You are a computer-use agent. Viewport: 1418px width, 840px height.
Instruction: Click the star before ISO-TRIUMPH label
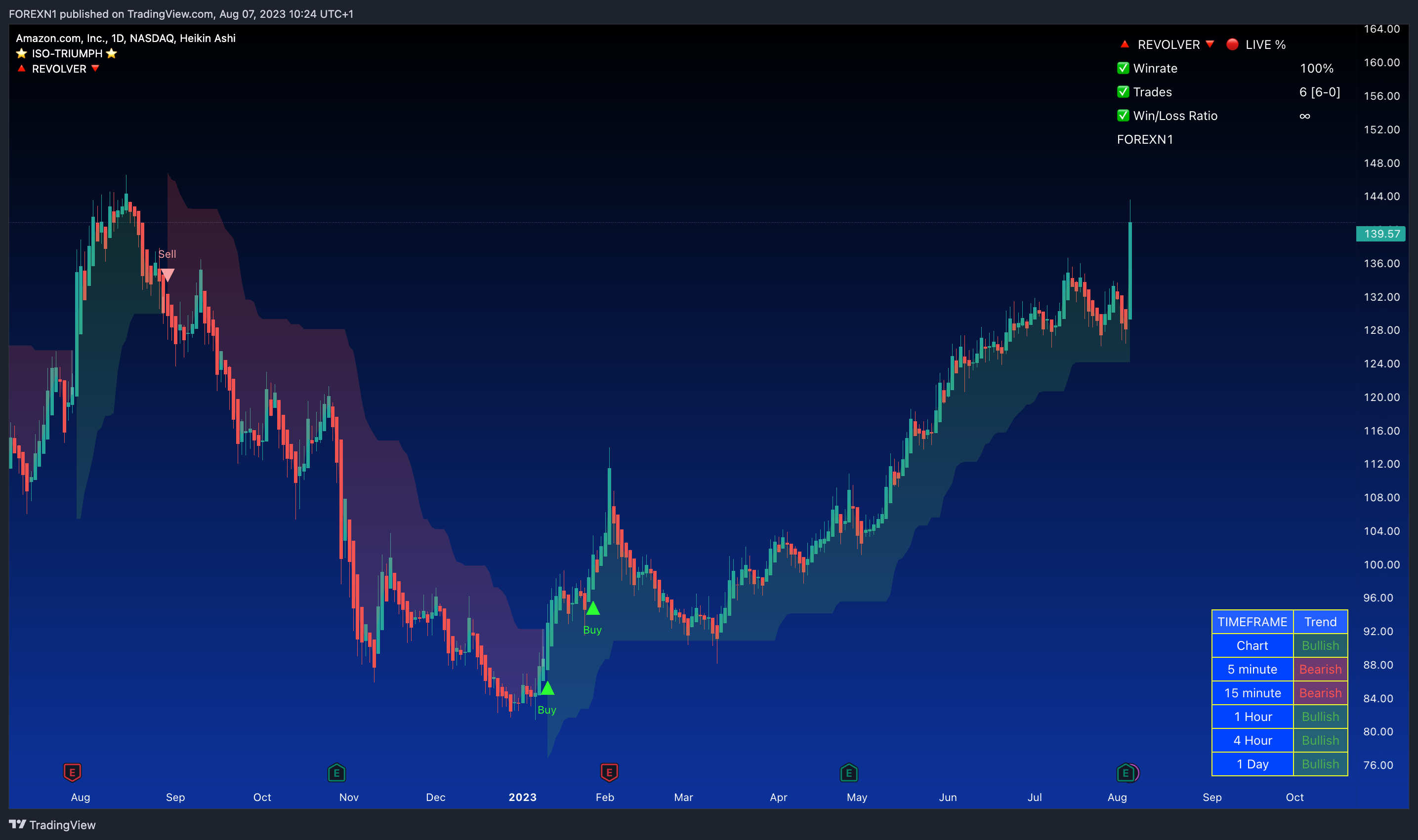tap(22, 53)
